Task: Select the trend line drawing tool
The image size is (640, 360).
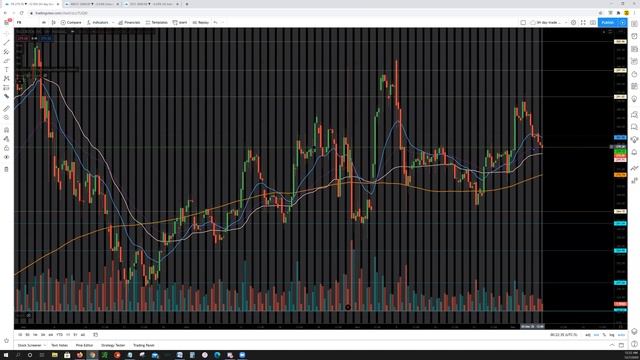Action: [x=6, y=42]
